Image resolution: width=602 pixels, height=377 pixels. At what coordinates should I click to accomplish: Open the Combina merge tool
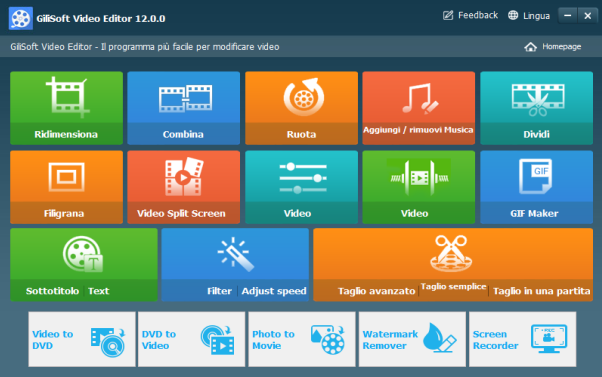184,108
